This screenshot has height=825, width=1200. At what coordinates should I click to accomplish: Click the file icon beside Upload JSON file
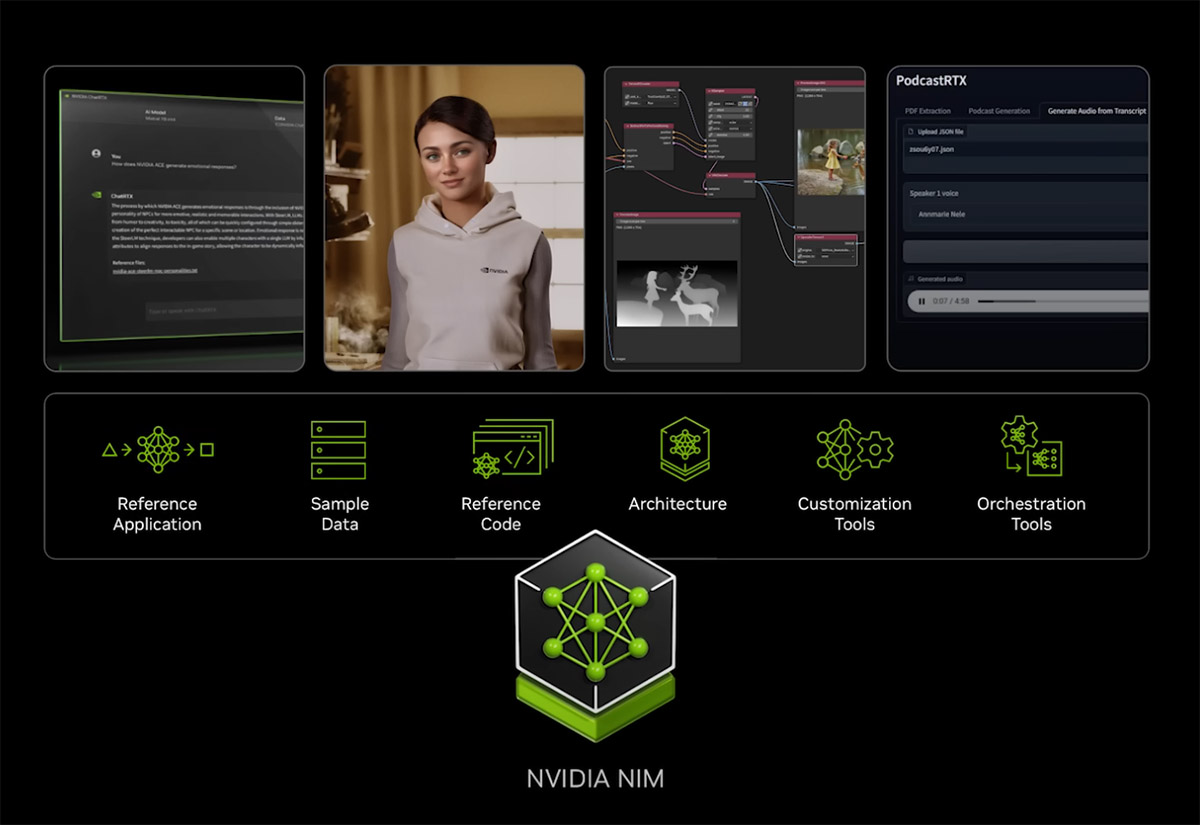(x=910, y=132)
